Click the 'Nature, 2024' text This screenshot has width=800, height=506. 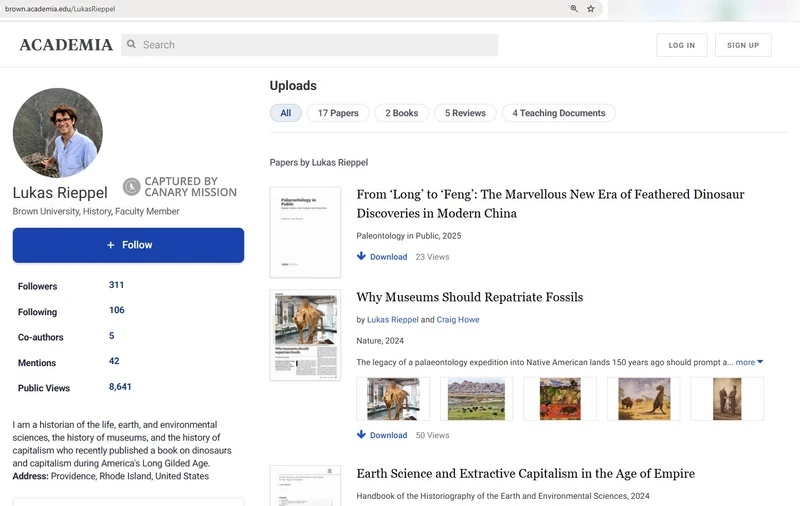point(380,341)
